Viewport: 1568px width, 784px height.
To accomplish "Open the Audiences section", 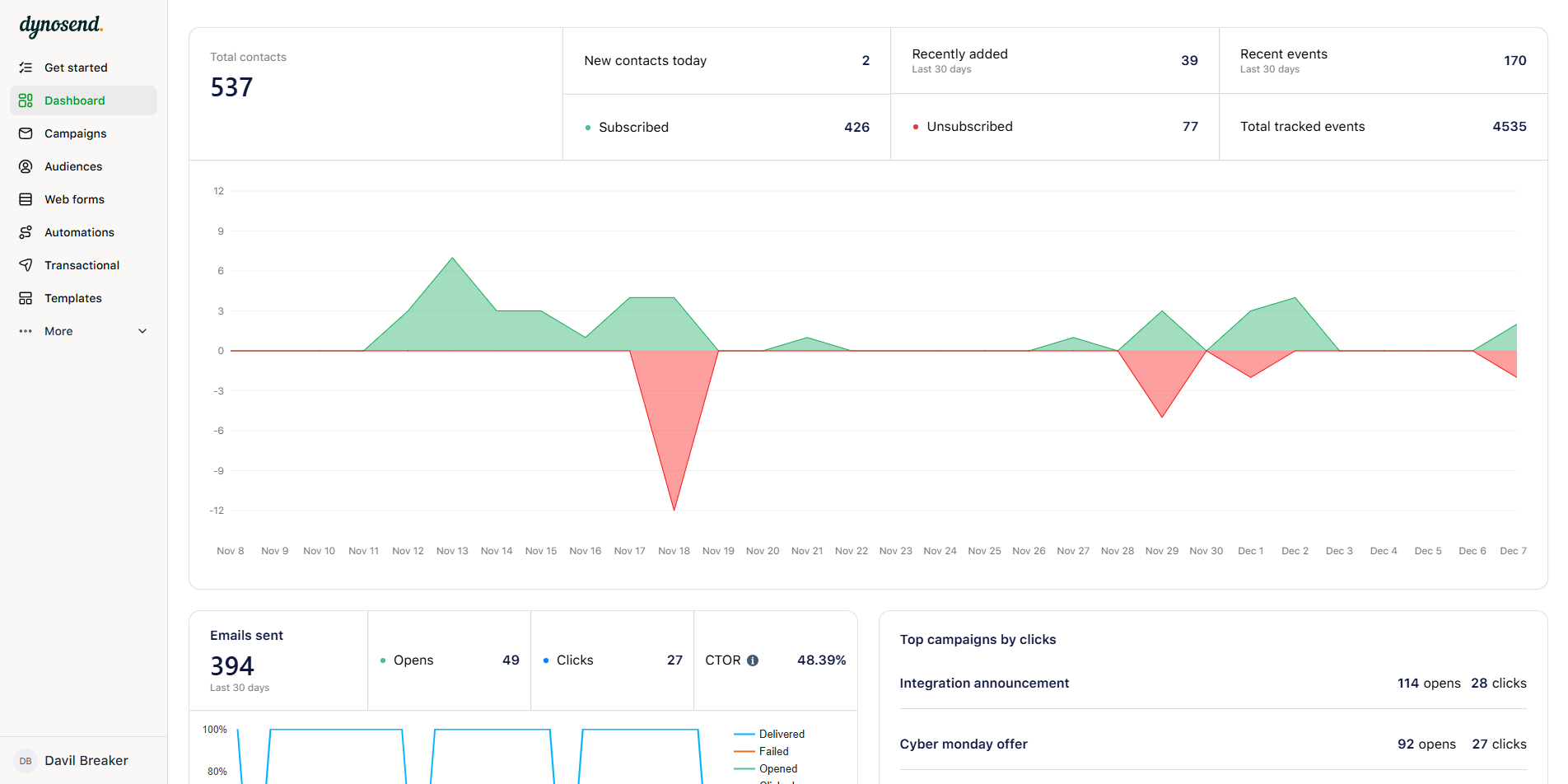I will 73,166.
